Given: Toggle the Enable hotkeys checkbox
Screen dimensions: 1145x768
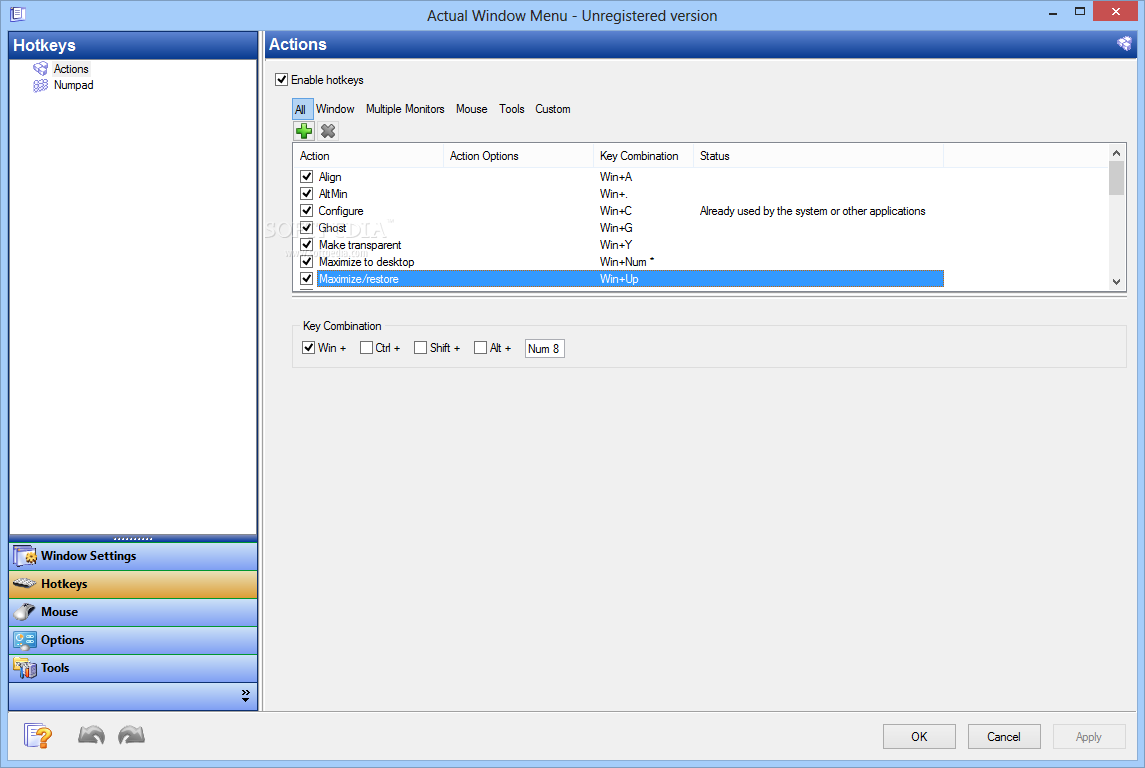Looking at the screenshot, I should click(281, 80).
